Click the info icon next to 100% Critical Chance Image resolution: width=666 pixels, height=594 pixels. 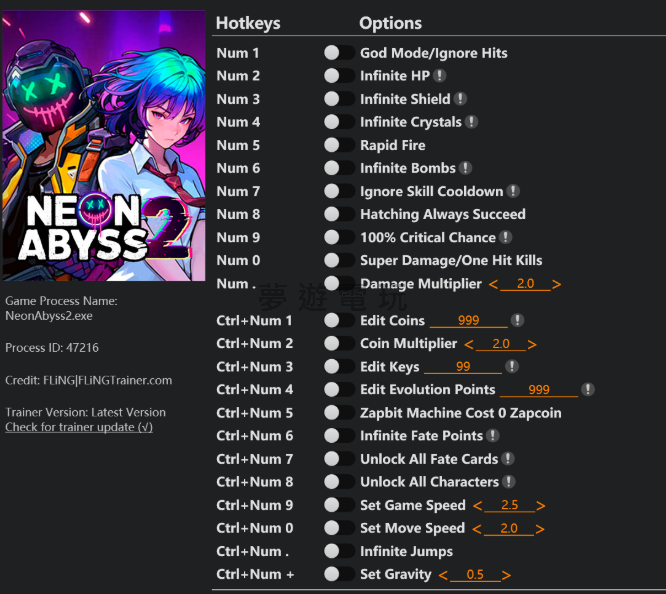tap(505, 237)
